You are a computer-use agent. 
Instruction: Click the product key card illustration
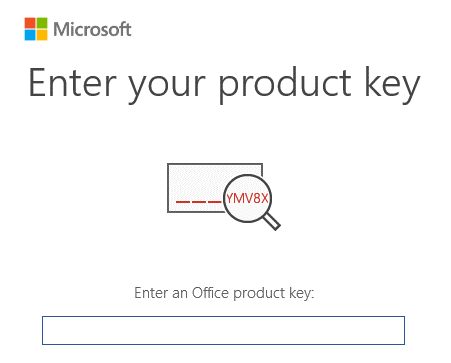coord(200,188)
